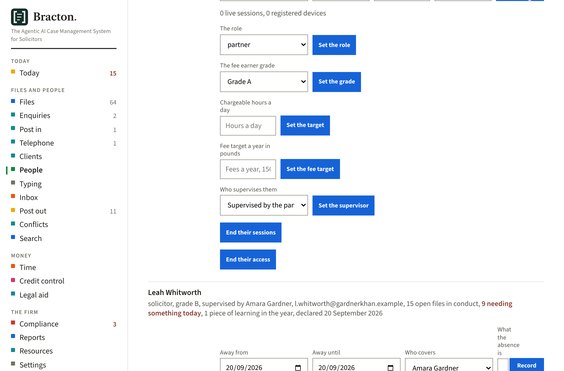Go to Reports page
This screenshot has width=564, height=371.
coord(32,338)
